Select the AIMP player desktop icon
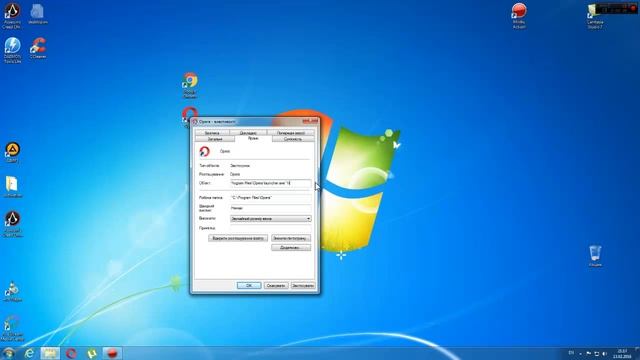 [13, 152]
